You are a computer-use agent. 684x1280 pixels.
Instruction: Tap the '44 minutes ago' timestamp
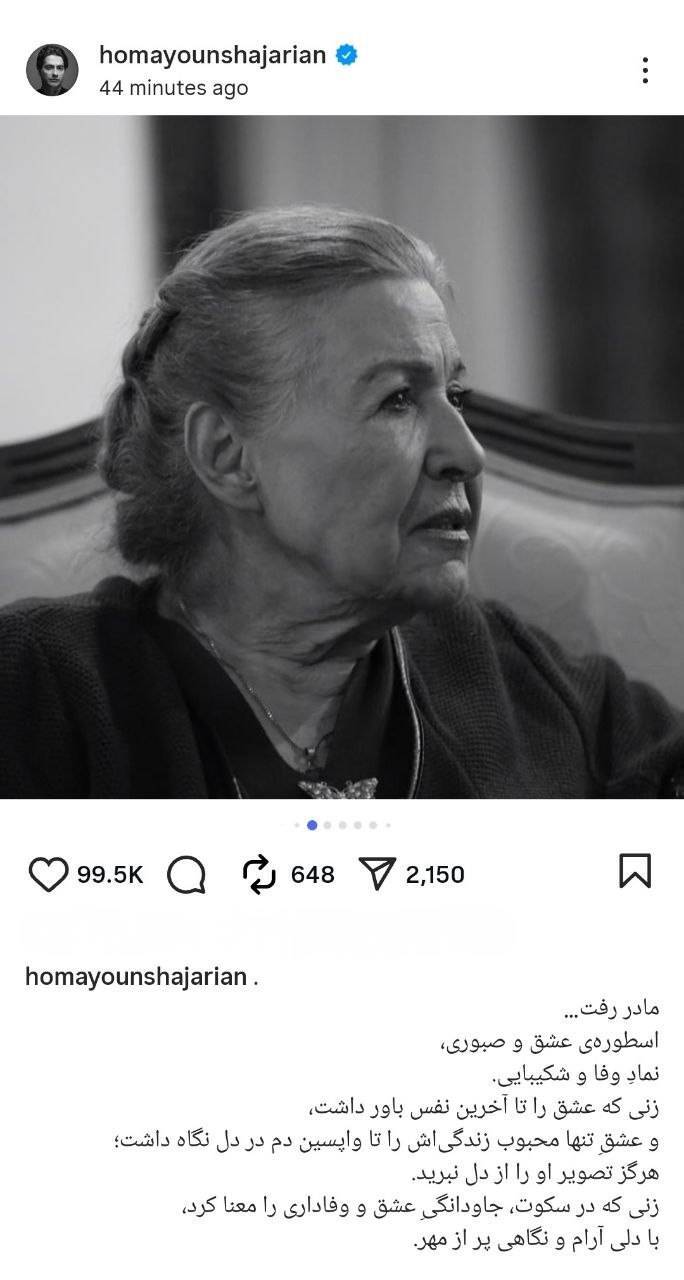point(173,88)
